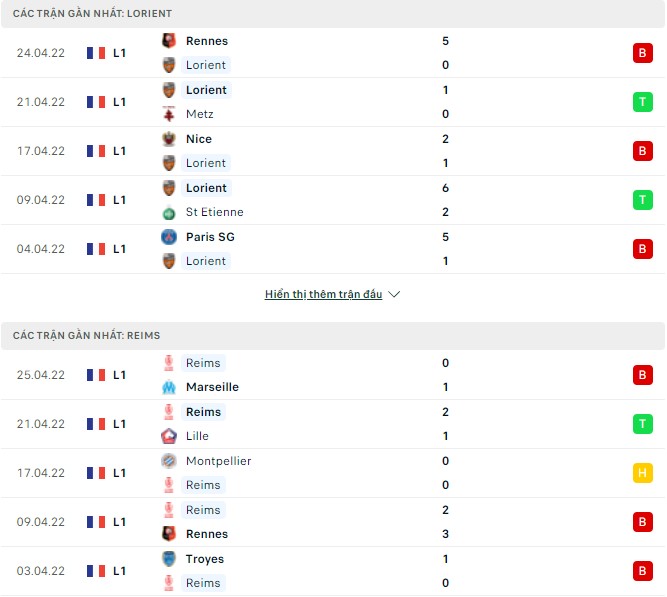The width and height of the screenshot is (667, 597).
Task: Click the red B badge for Rennes–Lorient
Action: tap(642, 53)
